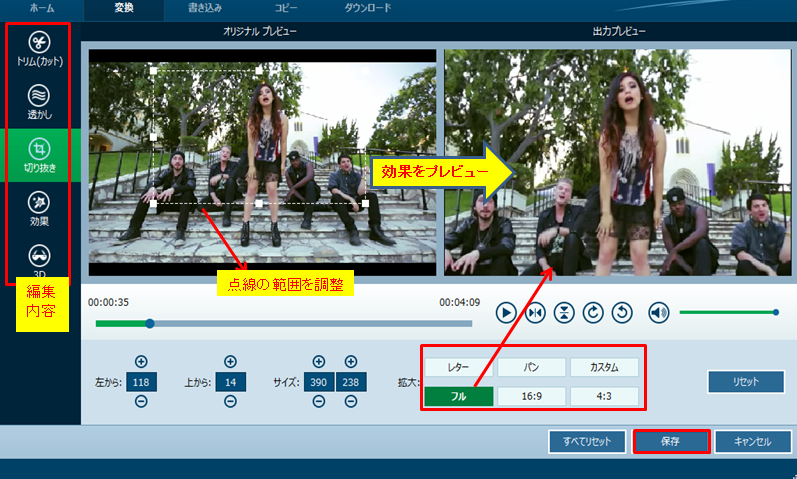Viewport: 797px width, 479px height.
Task: Decrease crop width with minus icon
Action: tap(319, 402)
